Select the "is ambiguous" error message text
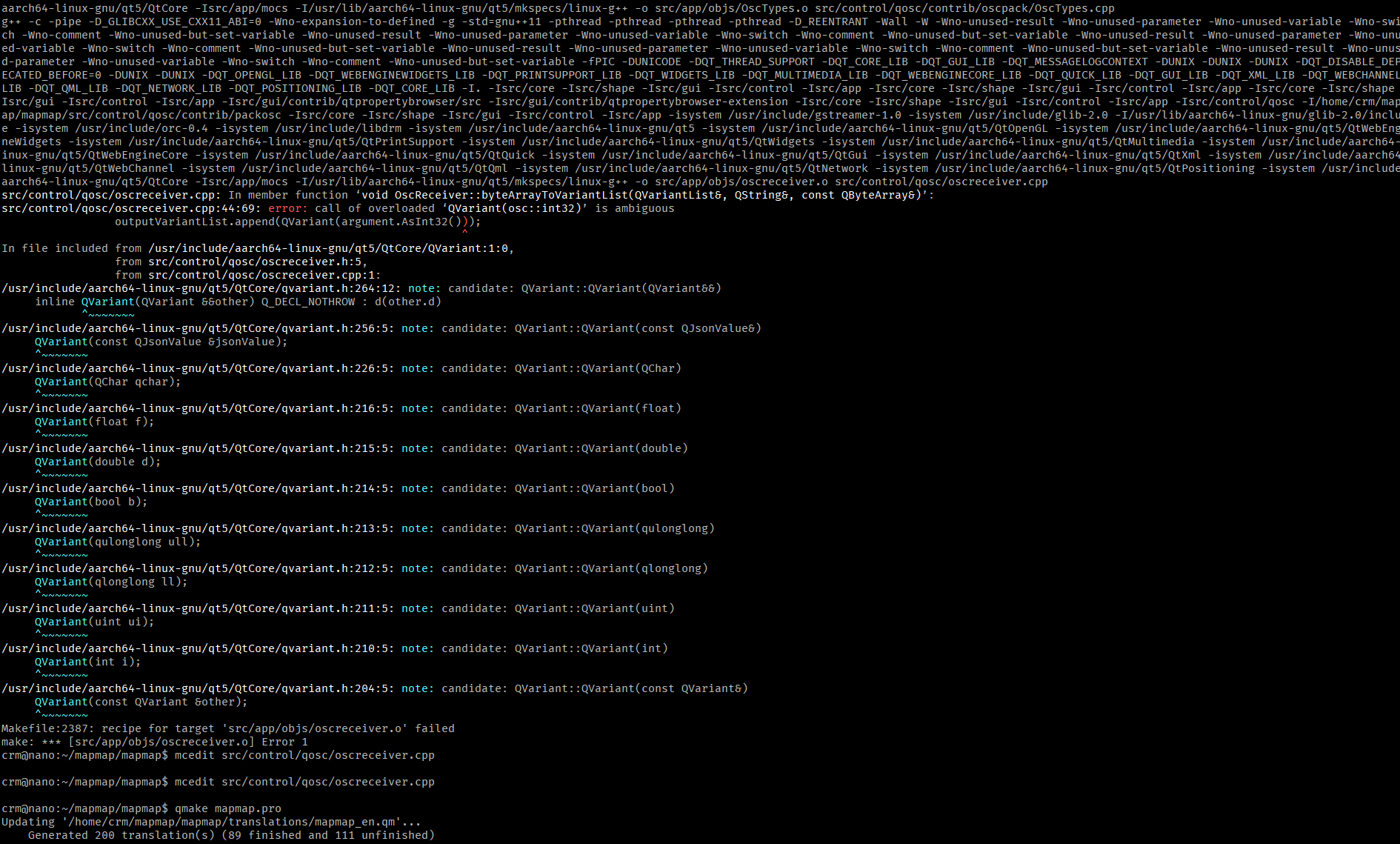The width and height of the screenshot is (1400, 844). [635, 208]
